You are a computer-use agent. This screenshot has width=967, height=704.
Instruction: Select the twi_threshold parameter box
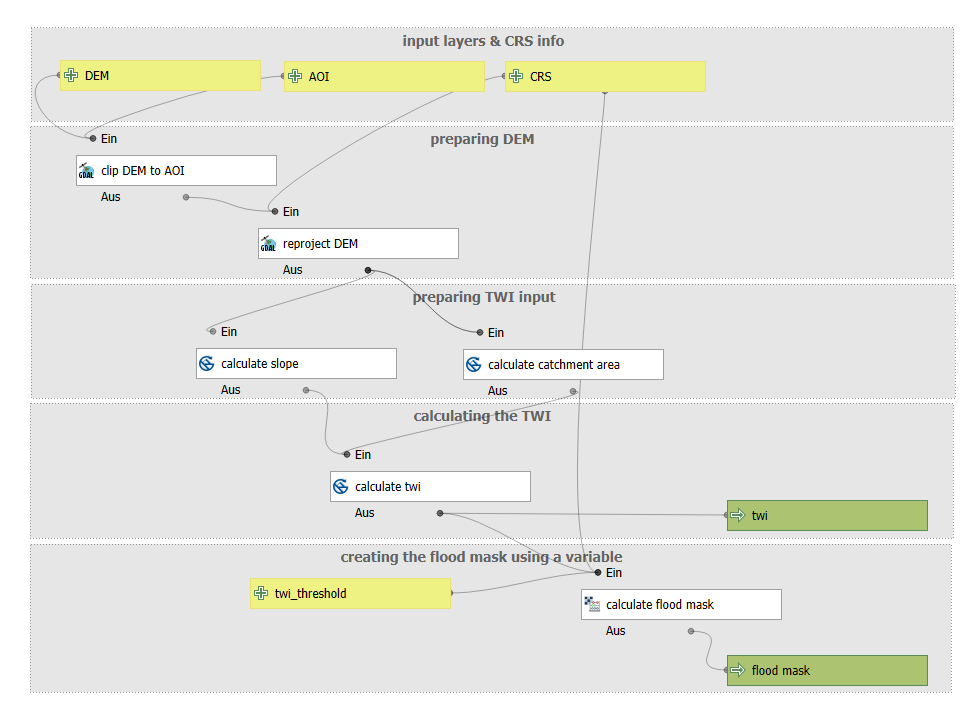[x=350, y=593]
